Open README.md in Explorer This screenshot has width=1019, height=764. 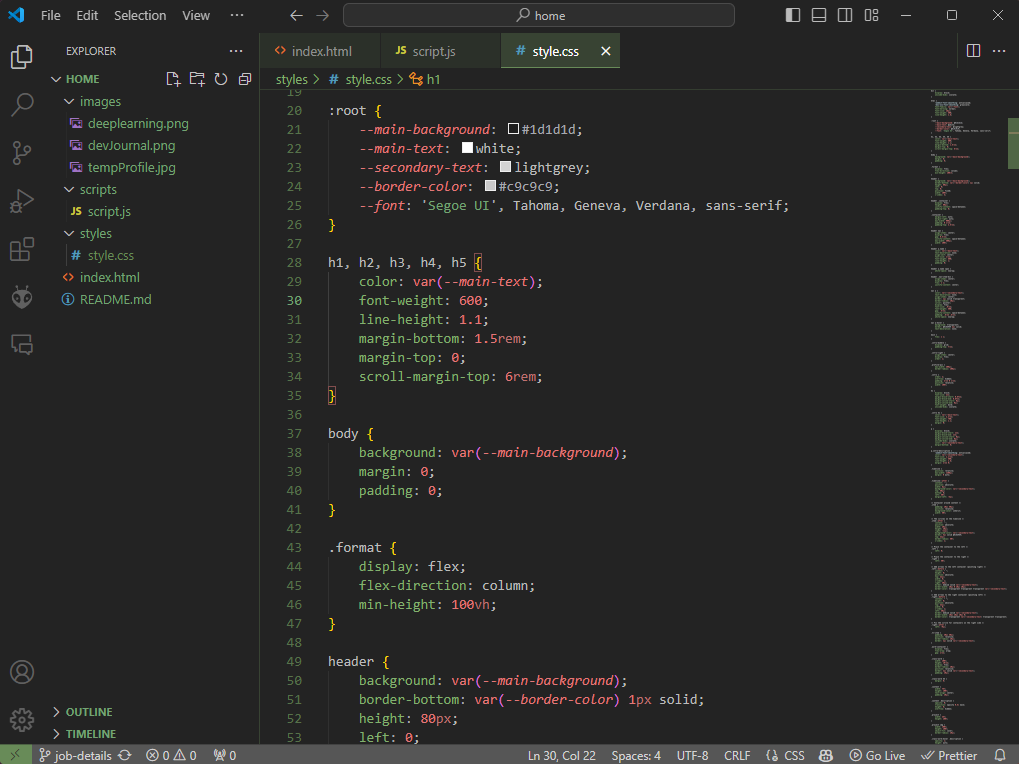(x=115, y=299)
